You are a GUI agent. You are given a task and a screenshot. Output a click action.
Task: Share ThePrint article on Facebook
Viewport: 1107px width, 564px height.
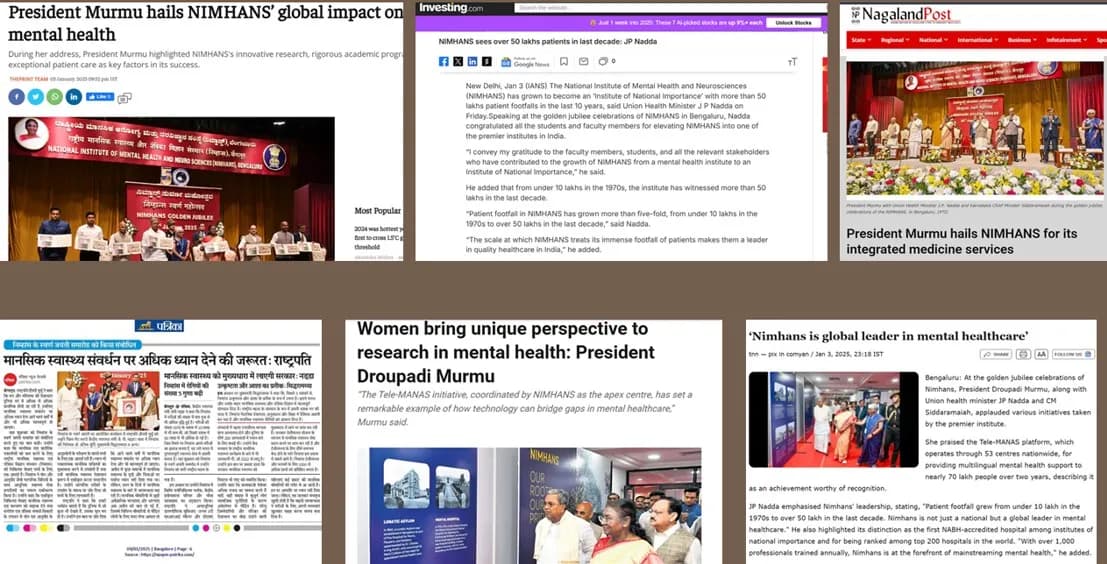(17, 97)
